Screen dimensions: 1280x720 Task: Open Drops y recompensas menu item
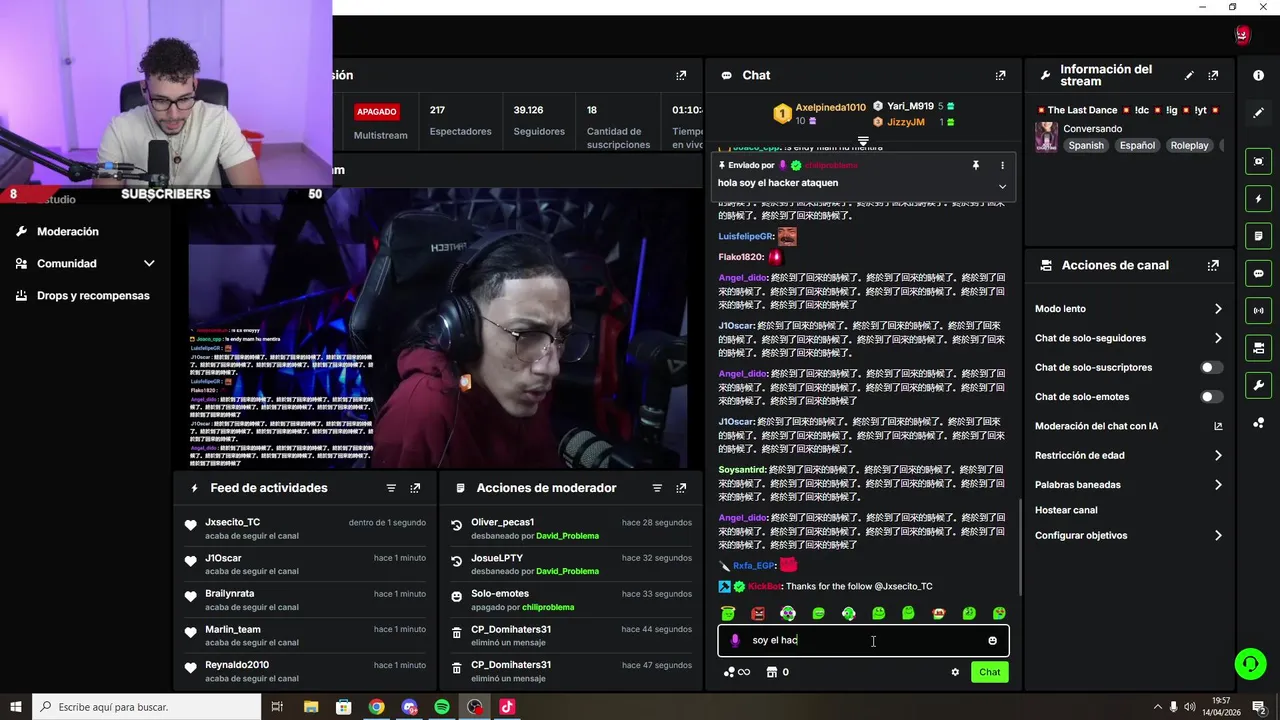click(x=93, y=295)
